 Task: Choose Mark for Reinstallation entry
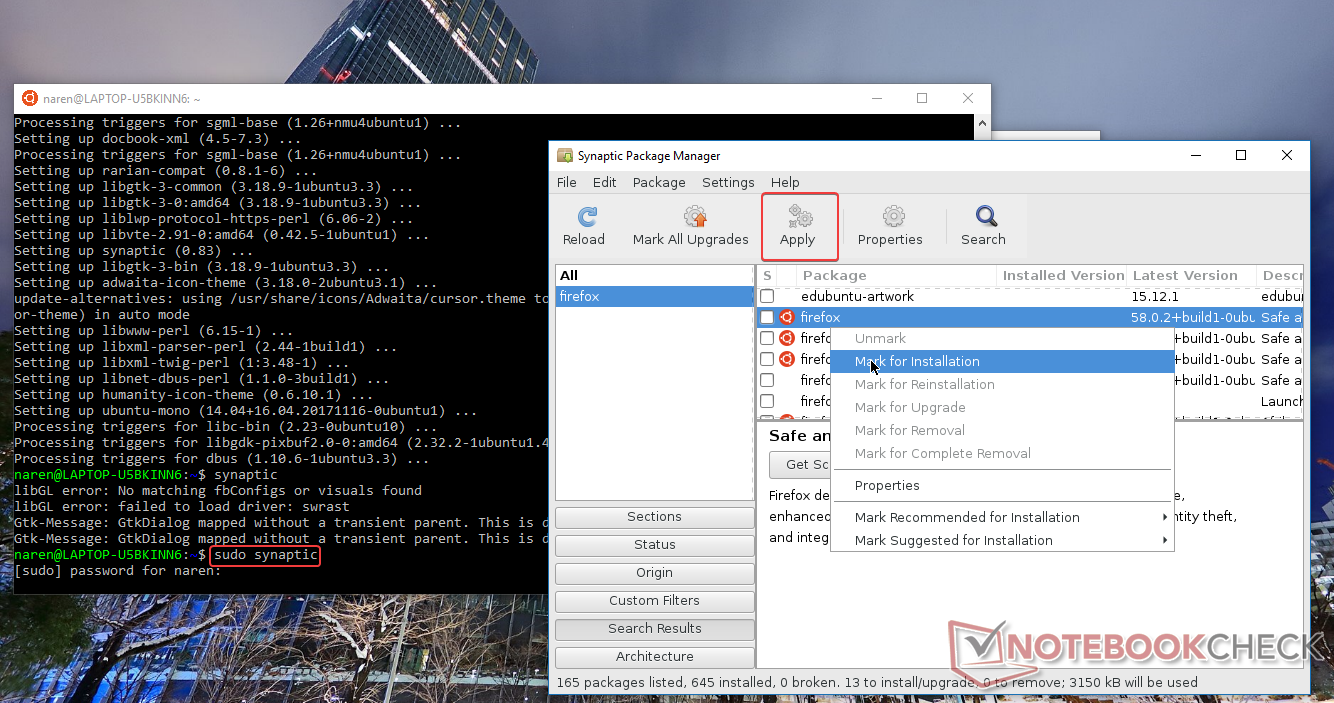[x=1002, y=384]
